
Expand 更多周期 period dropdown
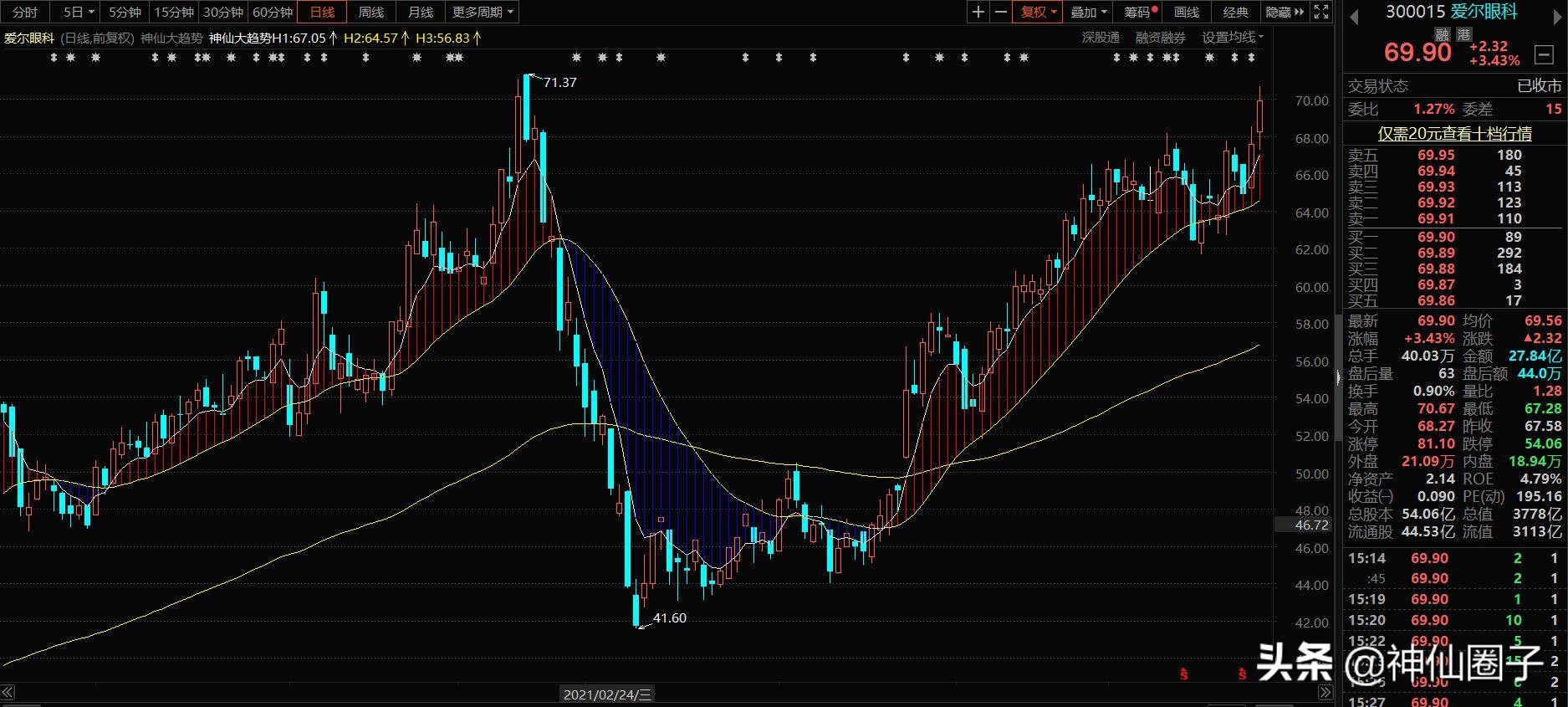(x=483, y=12)
